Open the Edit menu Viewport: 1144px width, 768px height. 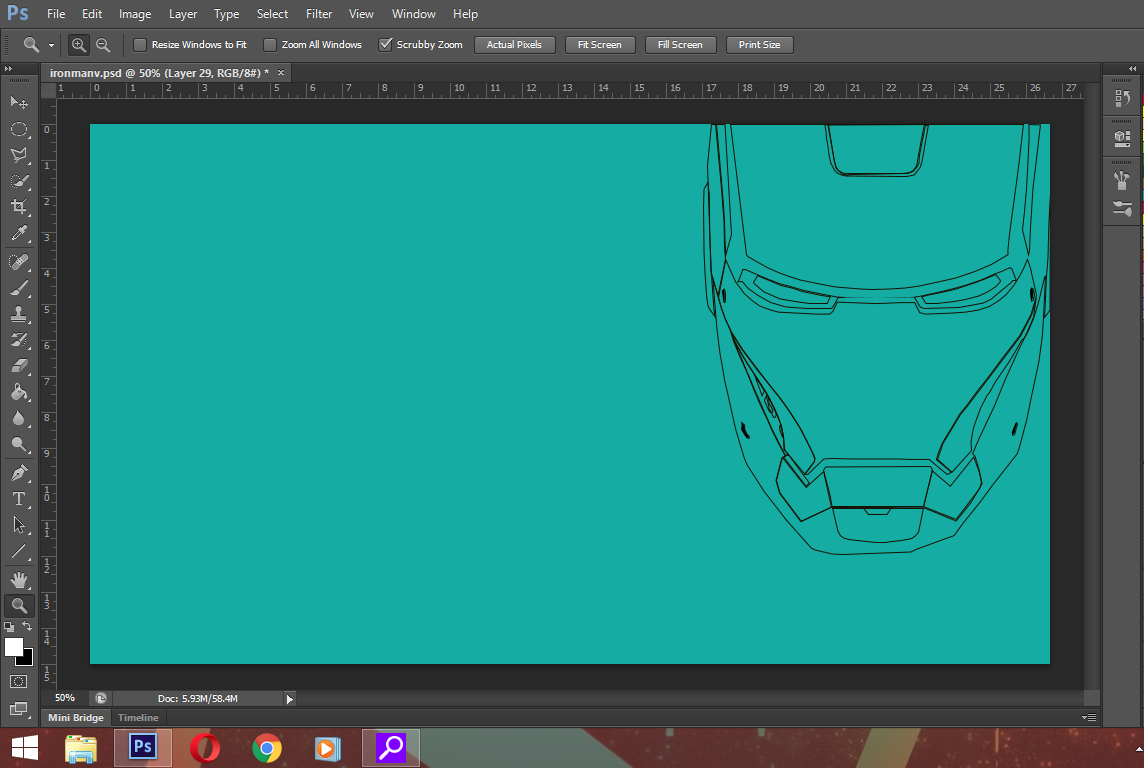pyautogui.click(x=92, y=14)
